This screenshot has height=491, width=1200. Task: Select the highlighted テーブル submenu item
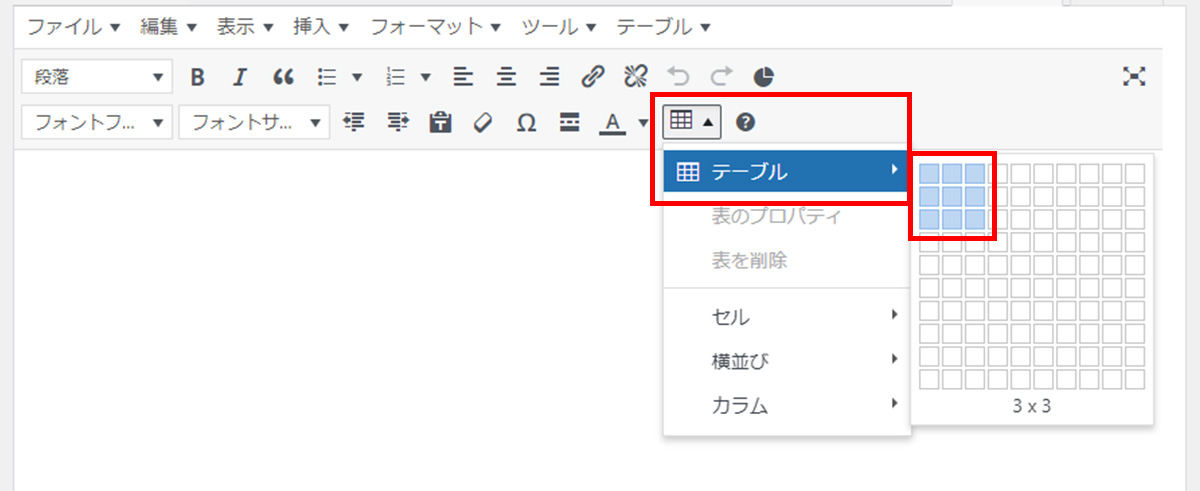[x=787, y=172]
